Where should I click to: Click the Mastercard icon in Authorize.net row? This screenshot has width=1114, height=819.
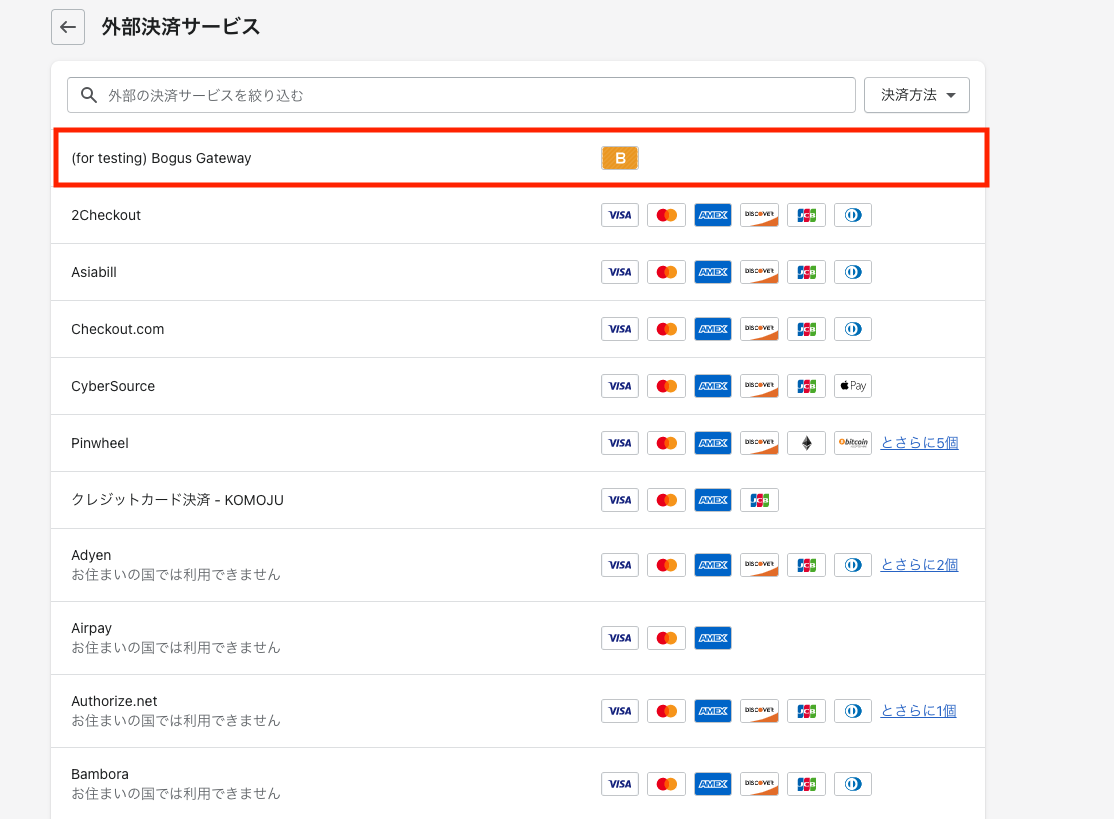tap(666, 711)
